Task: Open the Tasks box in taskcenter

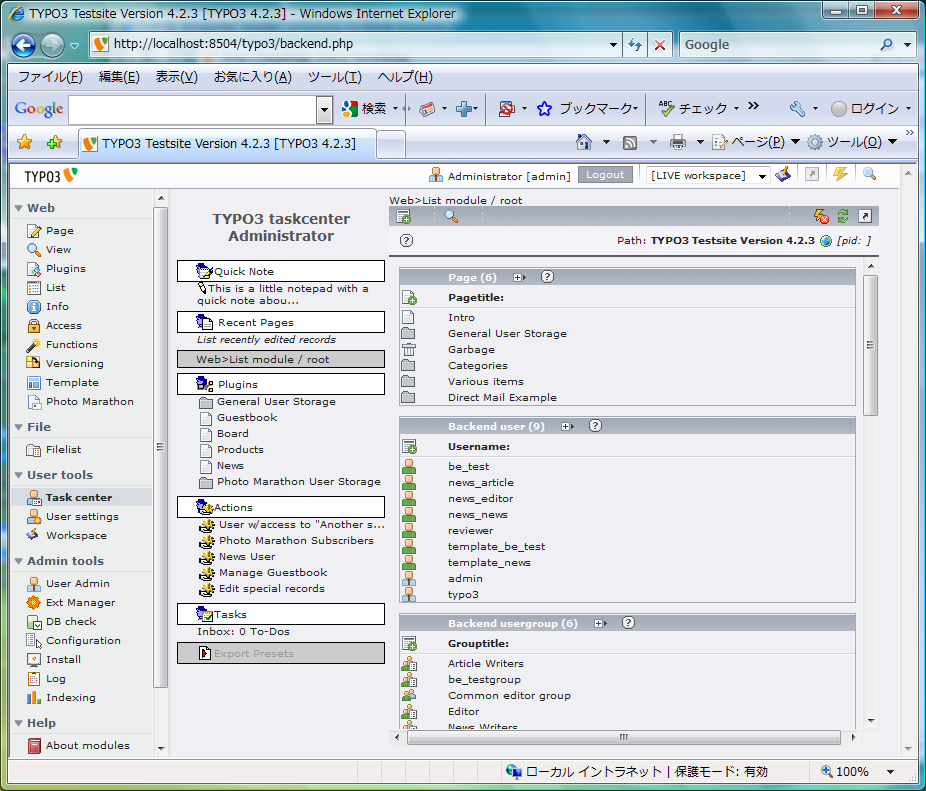Action: point(281,614)
